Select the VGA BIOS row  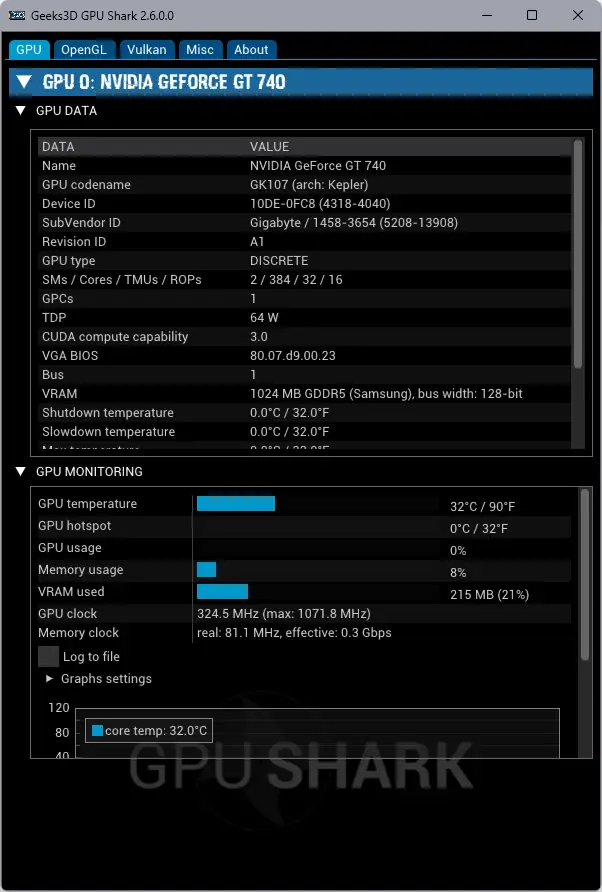300,355
